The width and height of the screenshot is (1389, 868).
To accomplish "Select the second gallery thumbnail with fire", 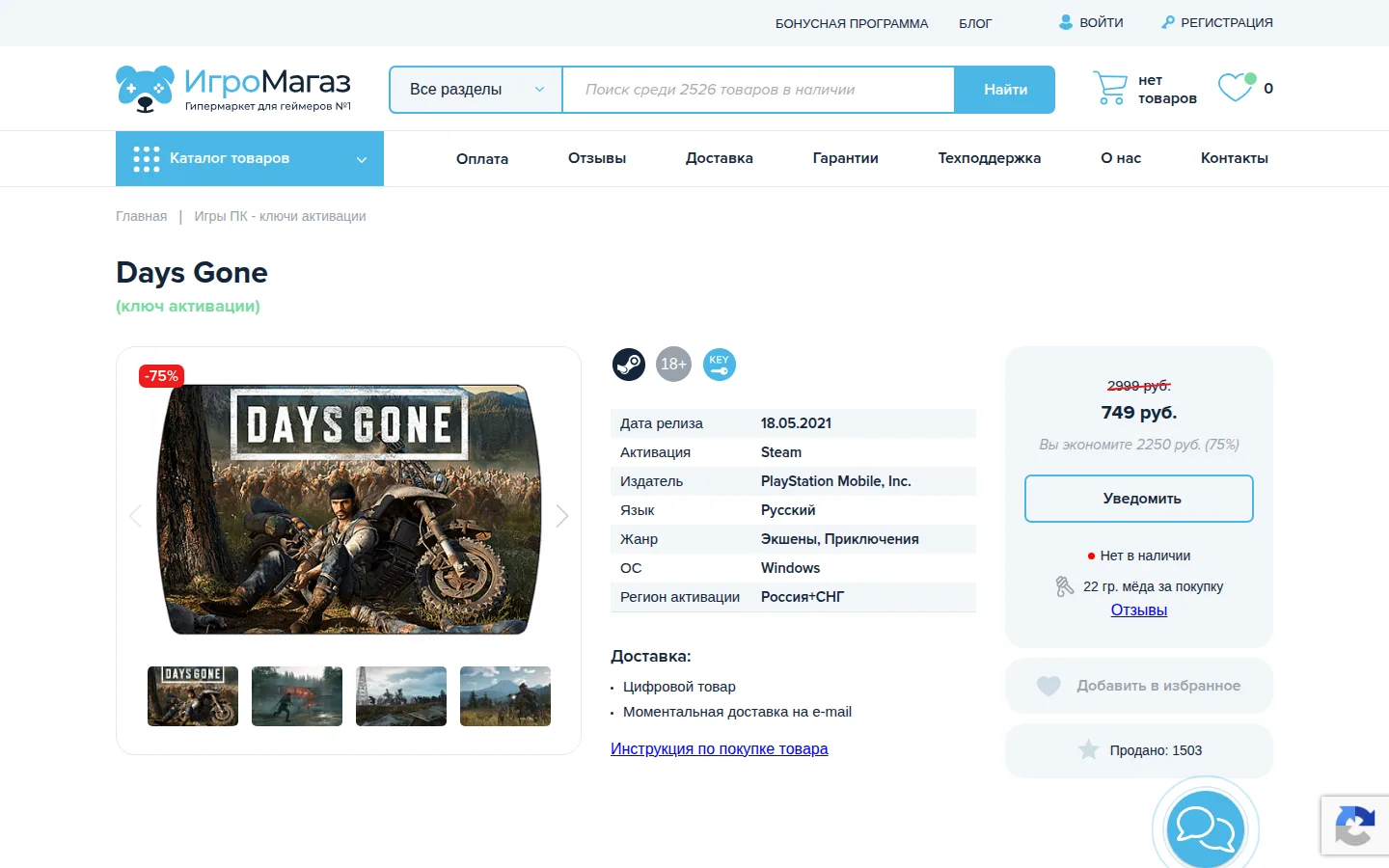I will pyautogui.click(x=297, y=696).
